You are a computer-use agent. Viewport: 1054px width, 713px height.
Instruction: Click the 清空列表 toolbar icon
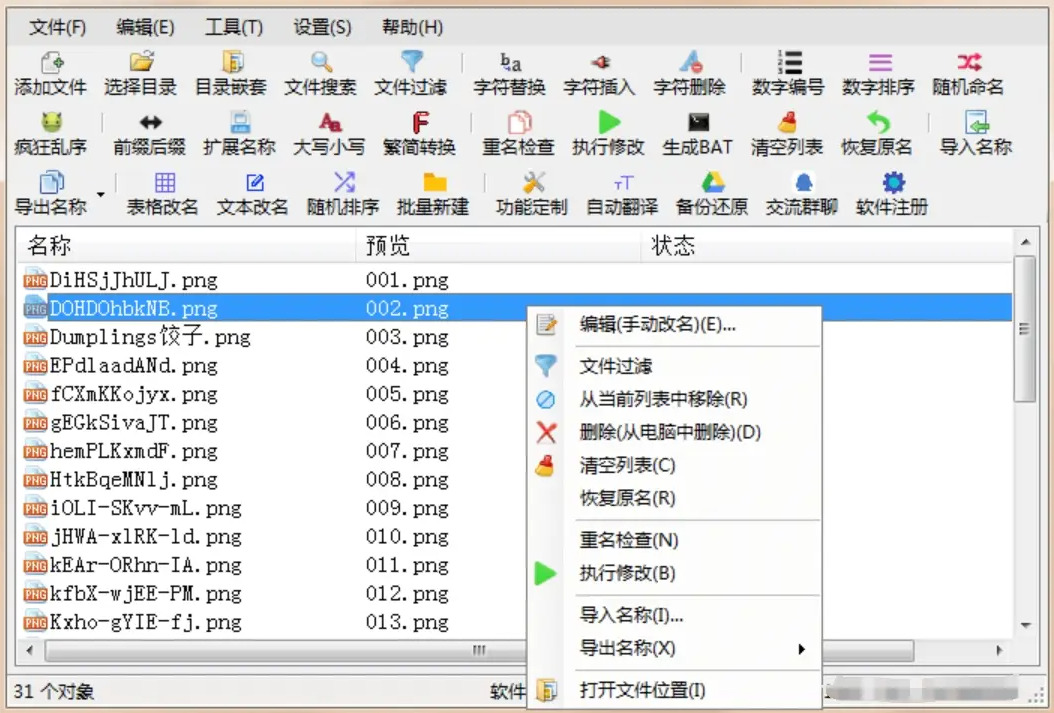coord(787,122)
